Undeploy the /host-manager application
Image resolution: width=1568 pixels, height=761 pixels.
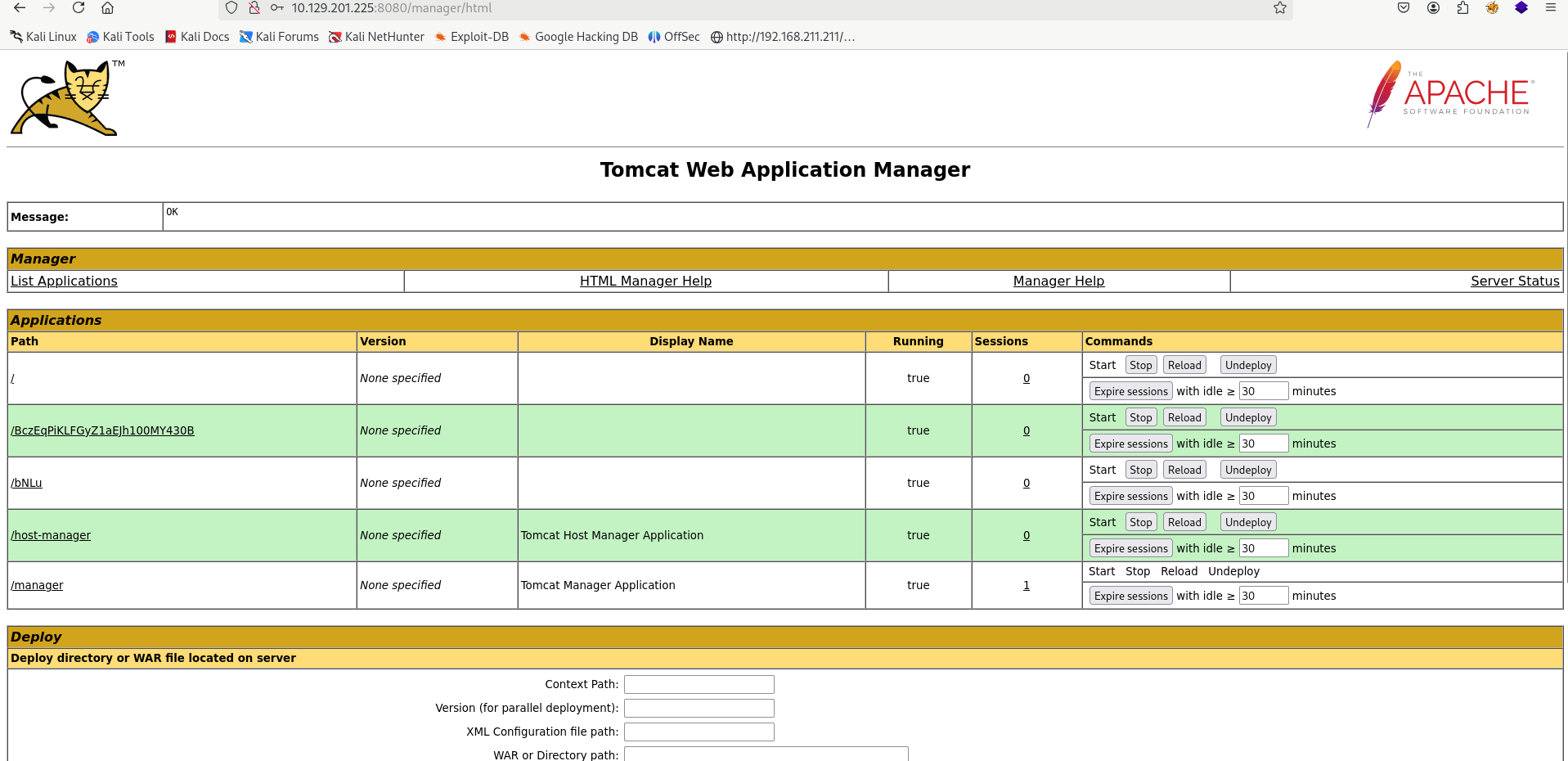click(x=1248, y=522)
